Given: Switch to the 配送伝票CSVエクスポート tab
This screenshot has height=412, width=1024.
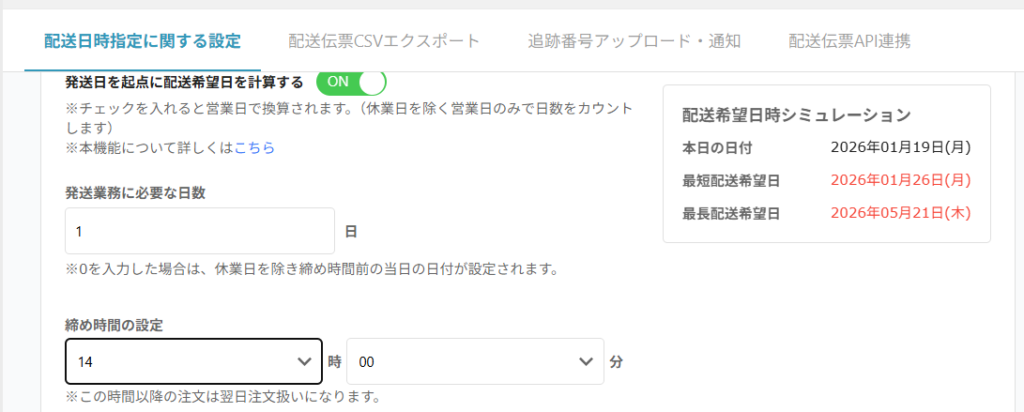Looking at the screenshot, I should [384, 41].
